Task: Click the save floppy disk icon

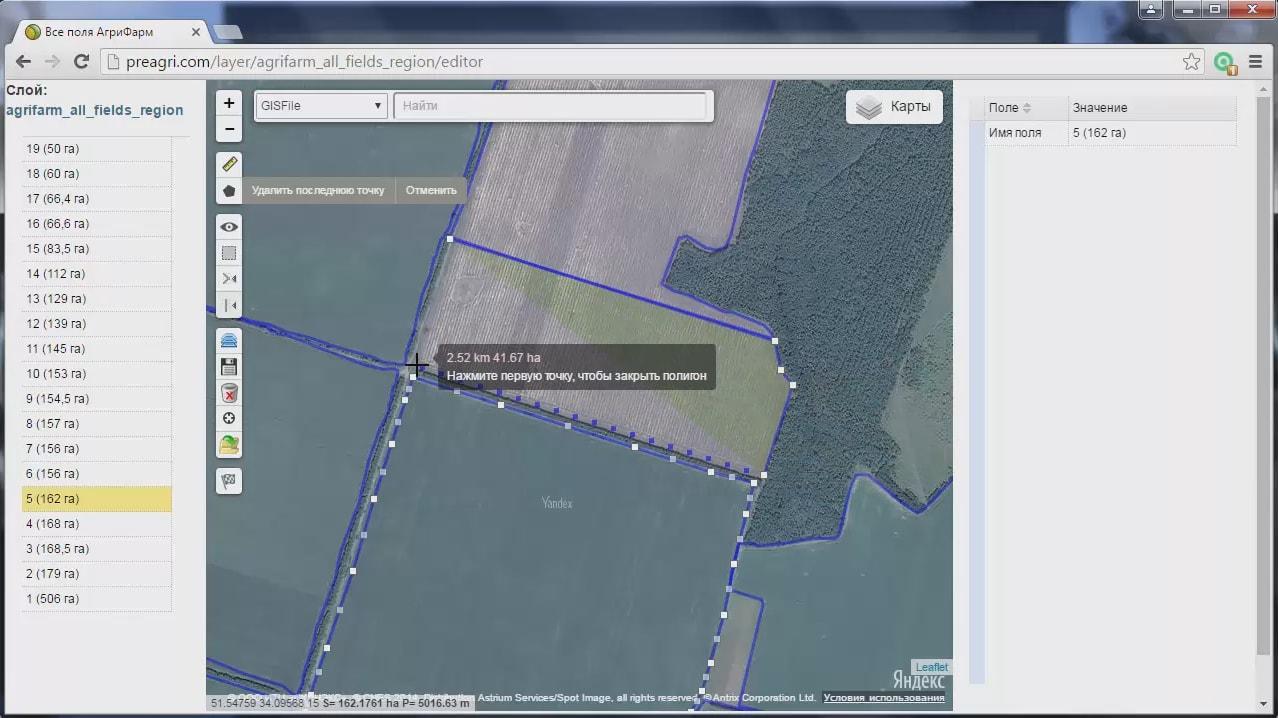Action: coord(229,367)
